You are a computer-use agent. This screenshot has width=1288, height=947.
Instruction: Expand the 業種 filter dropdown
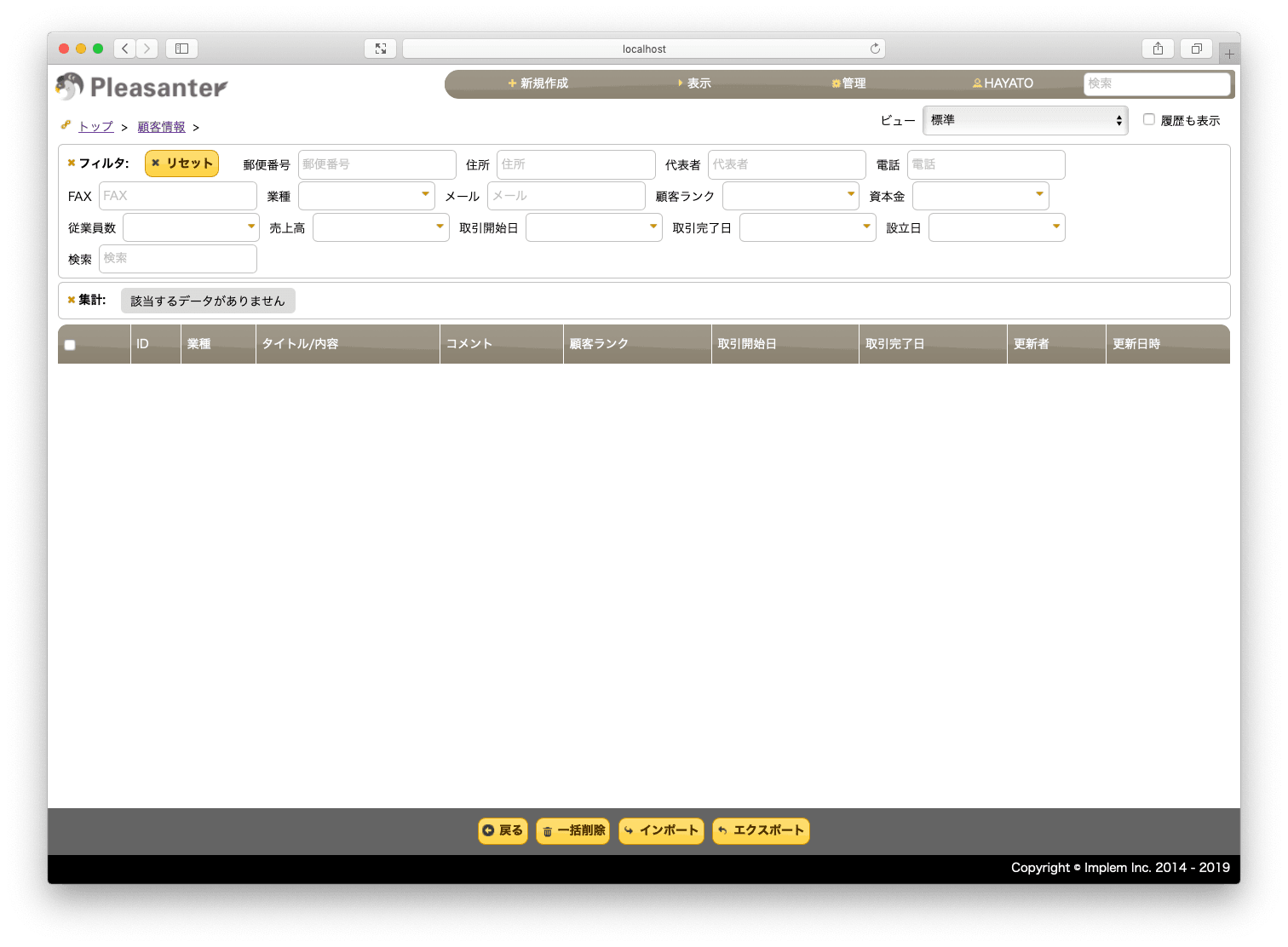click(x=366, y=196)
